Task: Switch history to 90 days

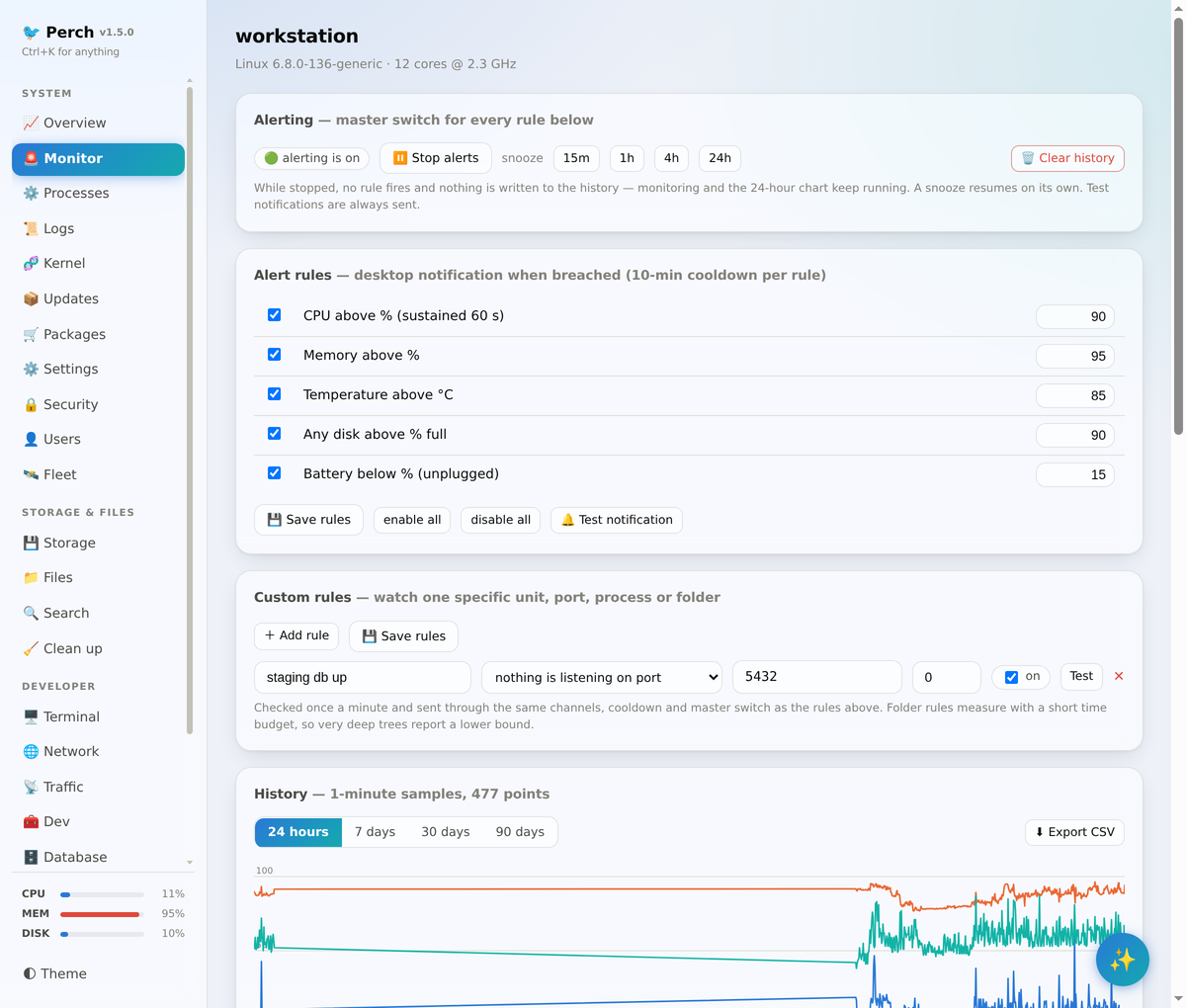Action: click(x=520, y=832)
